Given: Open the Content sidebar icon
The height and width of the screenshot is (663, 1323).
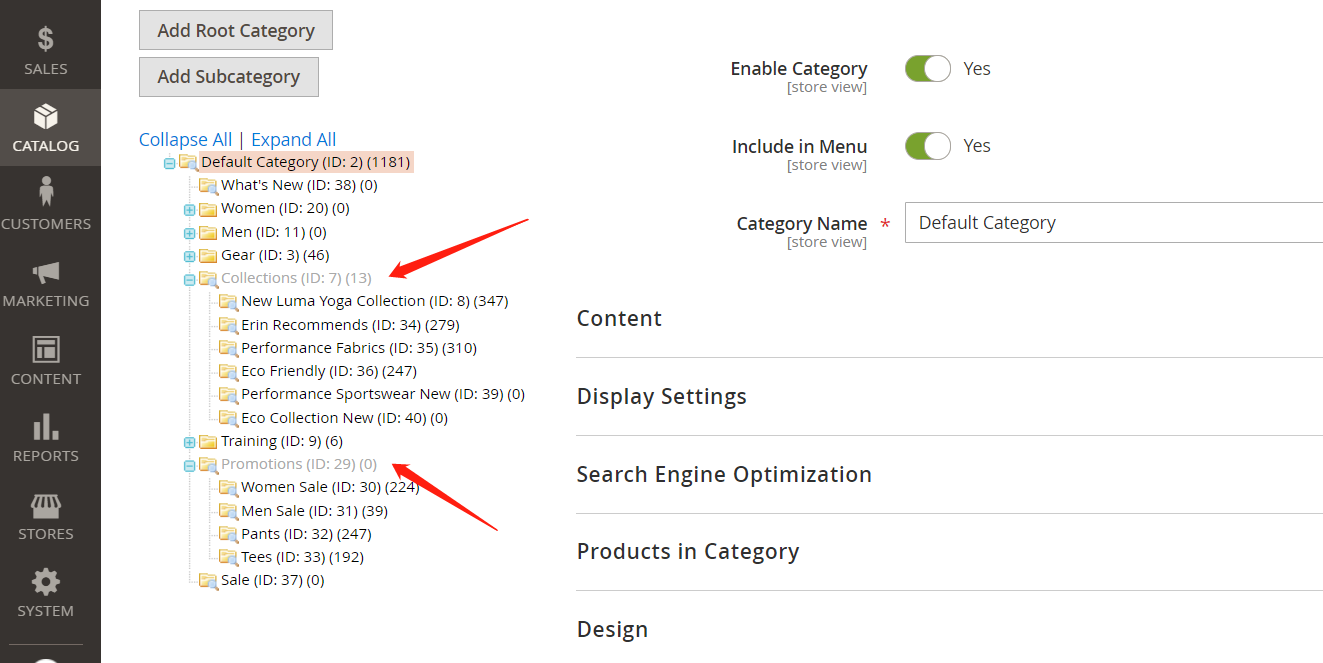Looking at the screenshot, I should click(45, 349).
